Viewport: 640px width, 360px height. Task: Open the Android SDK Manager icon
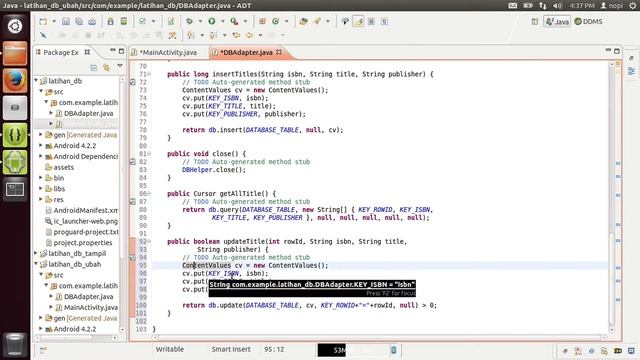(110, 21)
